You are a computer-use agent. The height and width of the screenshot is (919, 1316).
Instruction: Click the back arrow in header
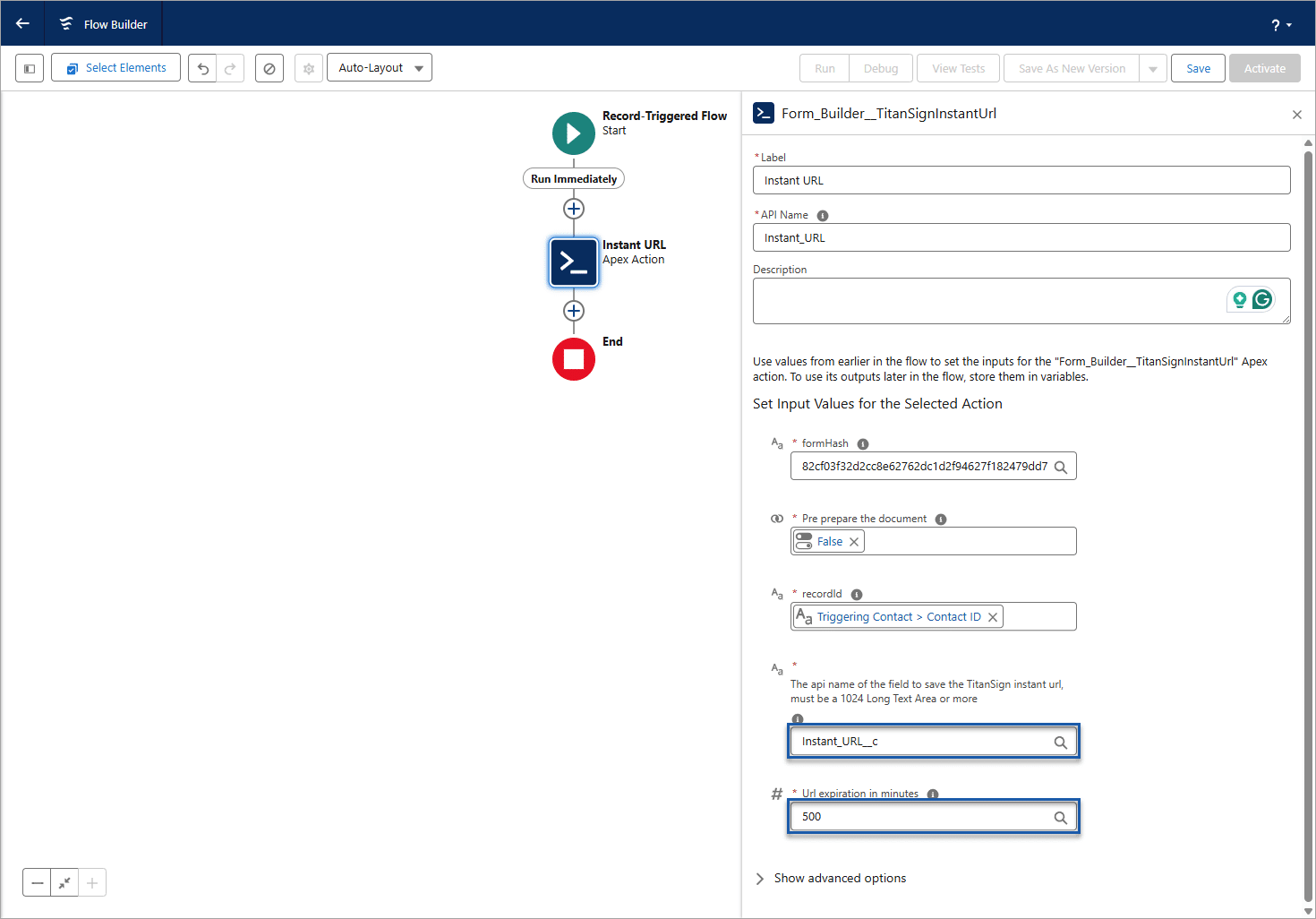[22, 24]
